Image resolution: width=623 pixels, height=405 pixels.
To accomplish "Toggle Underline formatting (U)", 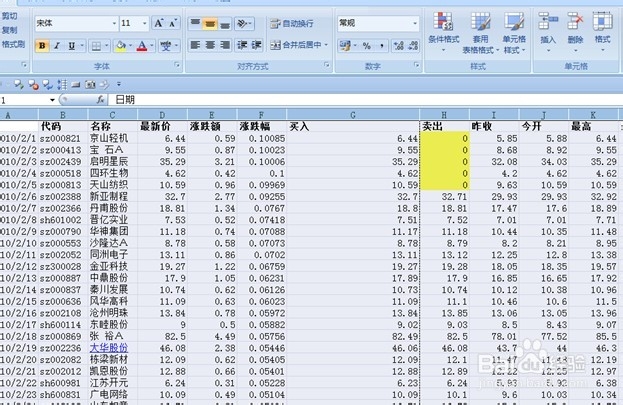I will pyautogui.click(x=72, y=46).
